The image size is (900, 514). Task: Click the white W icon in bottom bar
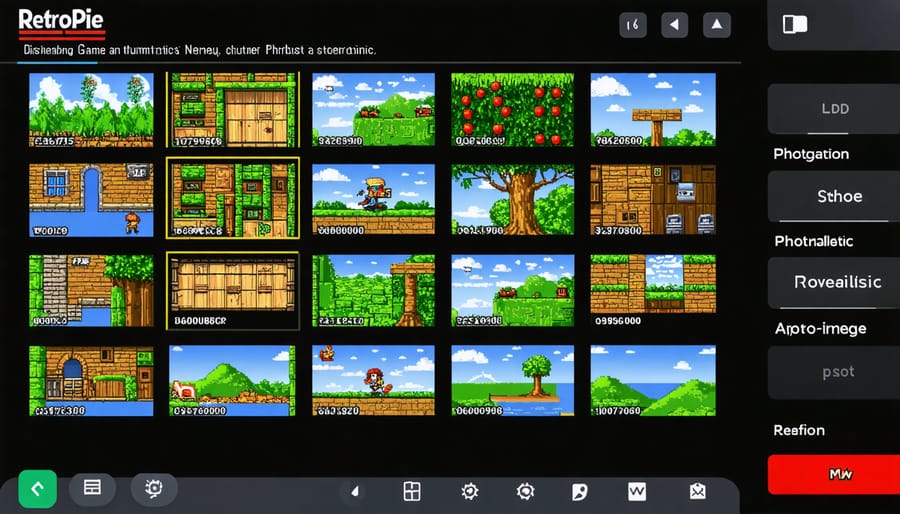click(x=637, y=492)
